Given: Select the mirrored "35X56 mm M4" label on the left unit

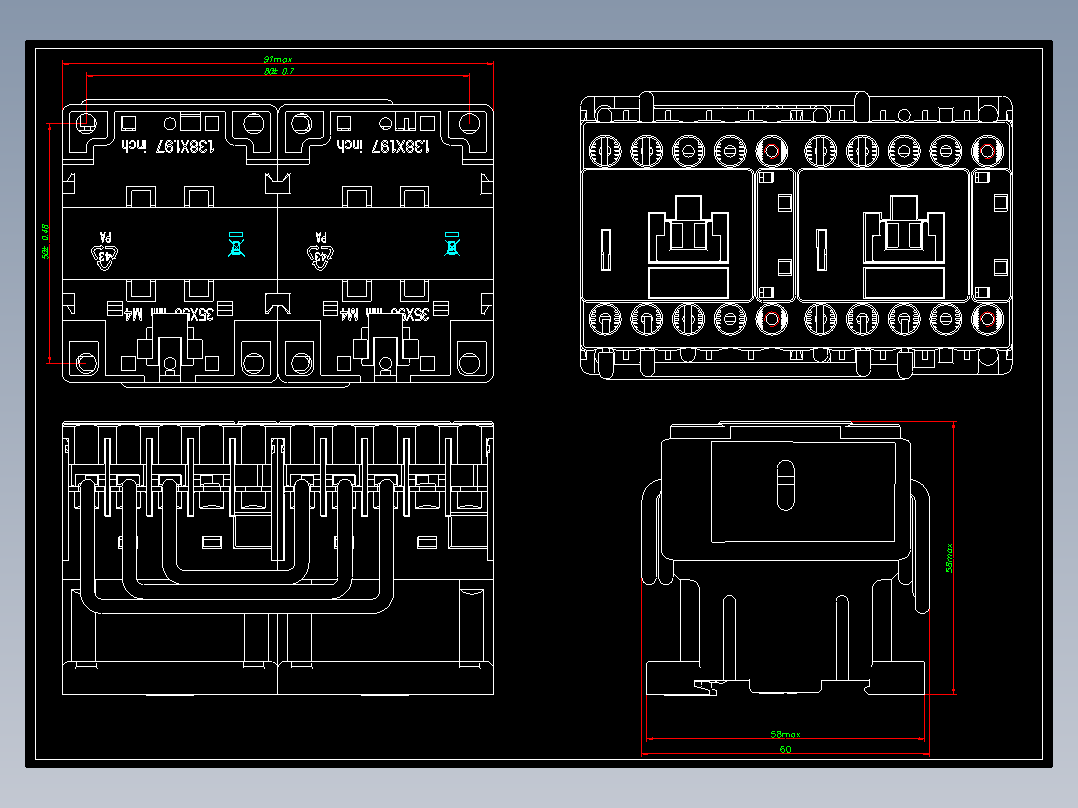Looking at the screenshot, I should click(x=168, y=314).
